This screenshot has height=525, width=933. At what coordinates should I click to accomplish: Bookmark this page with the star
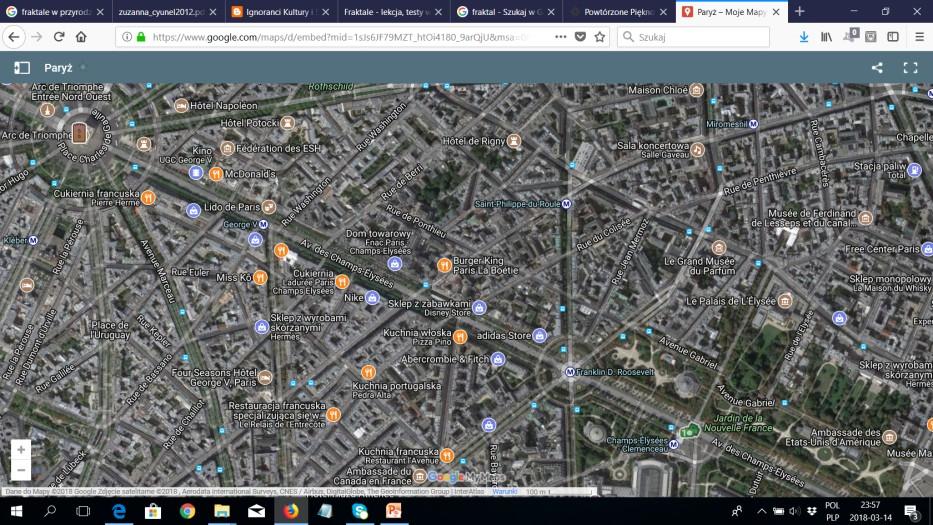pyautogui.click(x=600, y=37)
